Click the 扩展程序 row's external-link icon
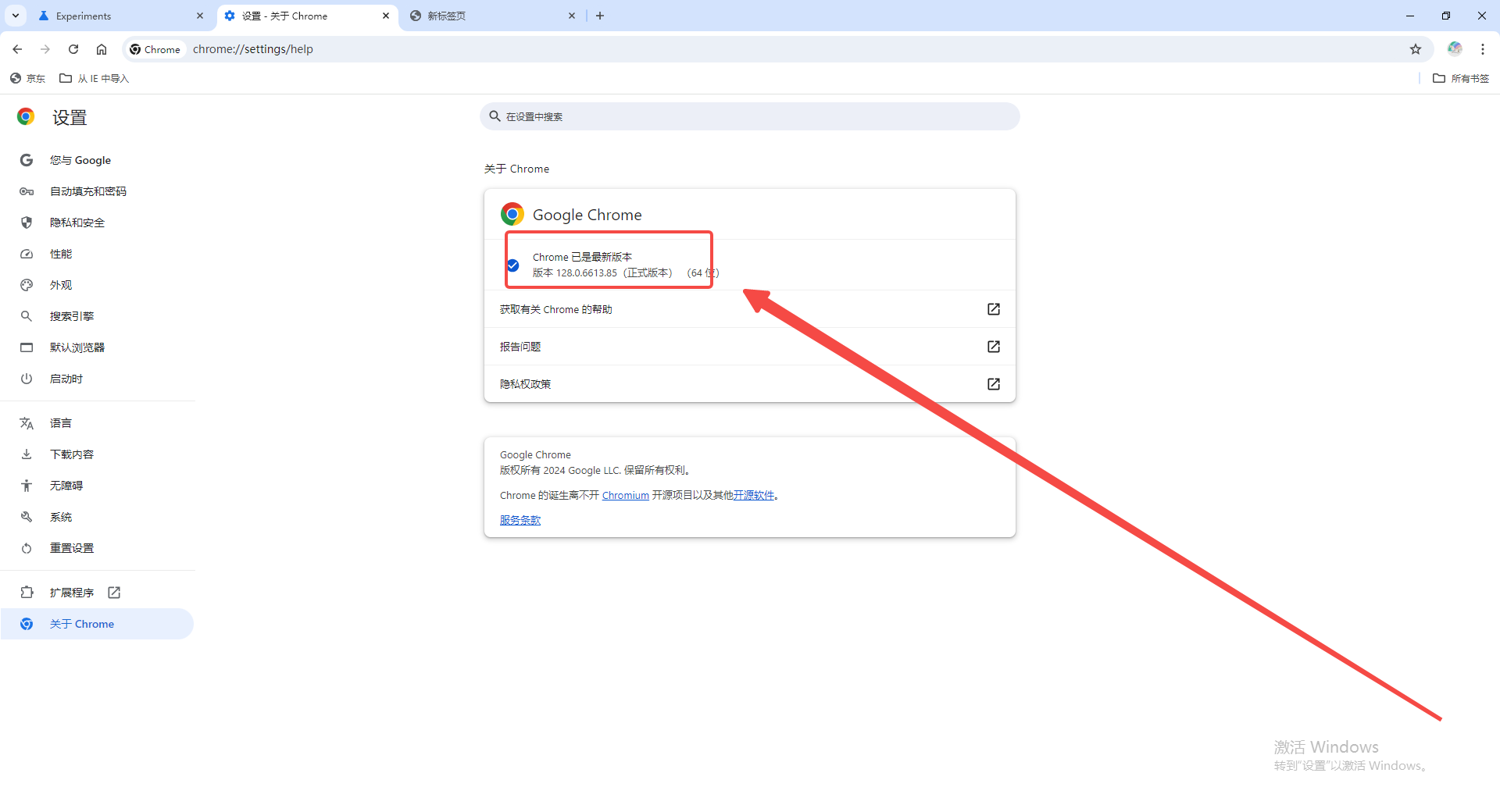This screenshot has width=1500, height=812. tap(114, 593)
